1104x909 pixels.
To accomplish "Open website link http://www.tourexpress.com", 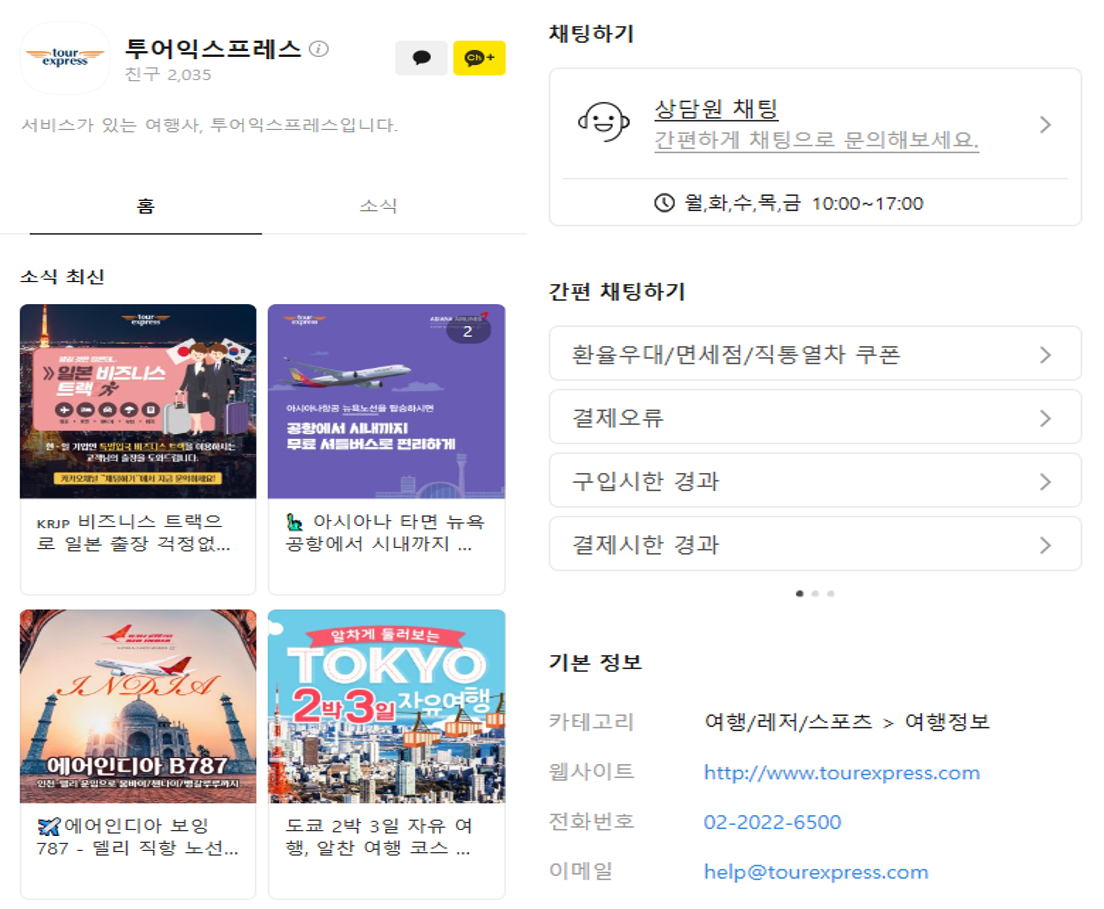I will coord(842,772).
